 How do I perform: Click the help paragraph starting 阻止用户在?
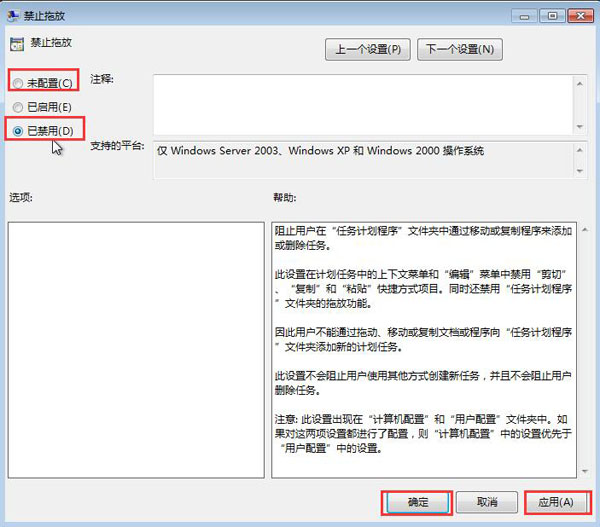423,238
